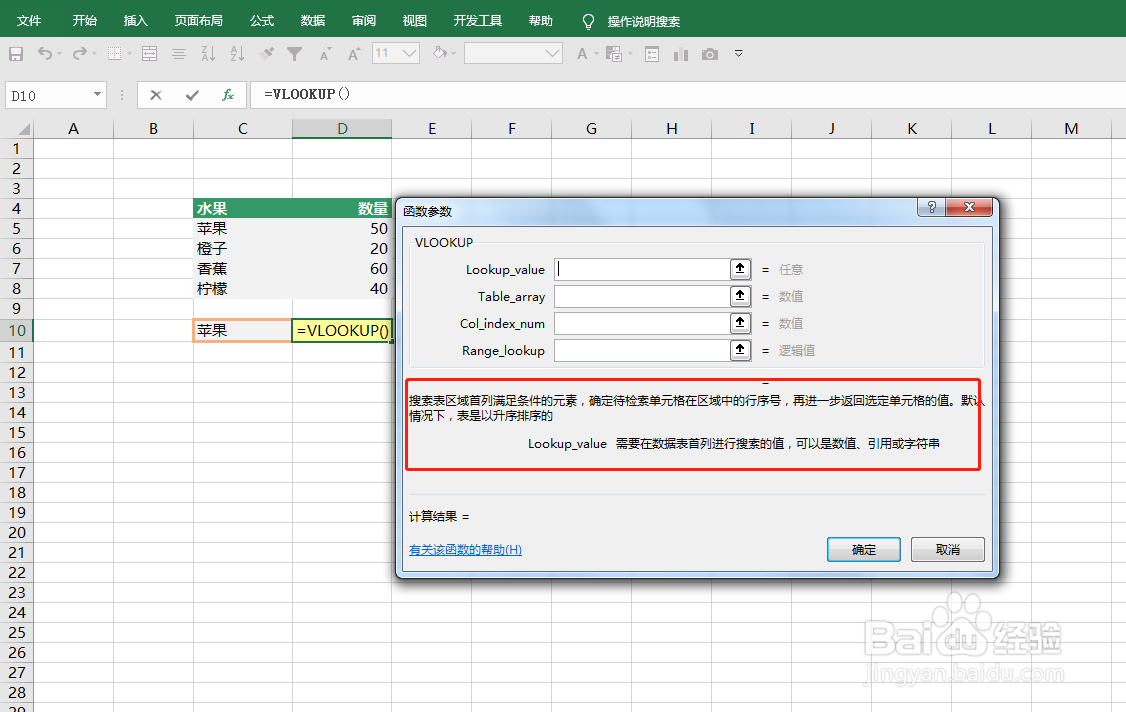1126x712 pixels.
Task: Click the Col_index_num input field
Action: (643, 323)
